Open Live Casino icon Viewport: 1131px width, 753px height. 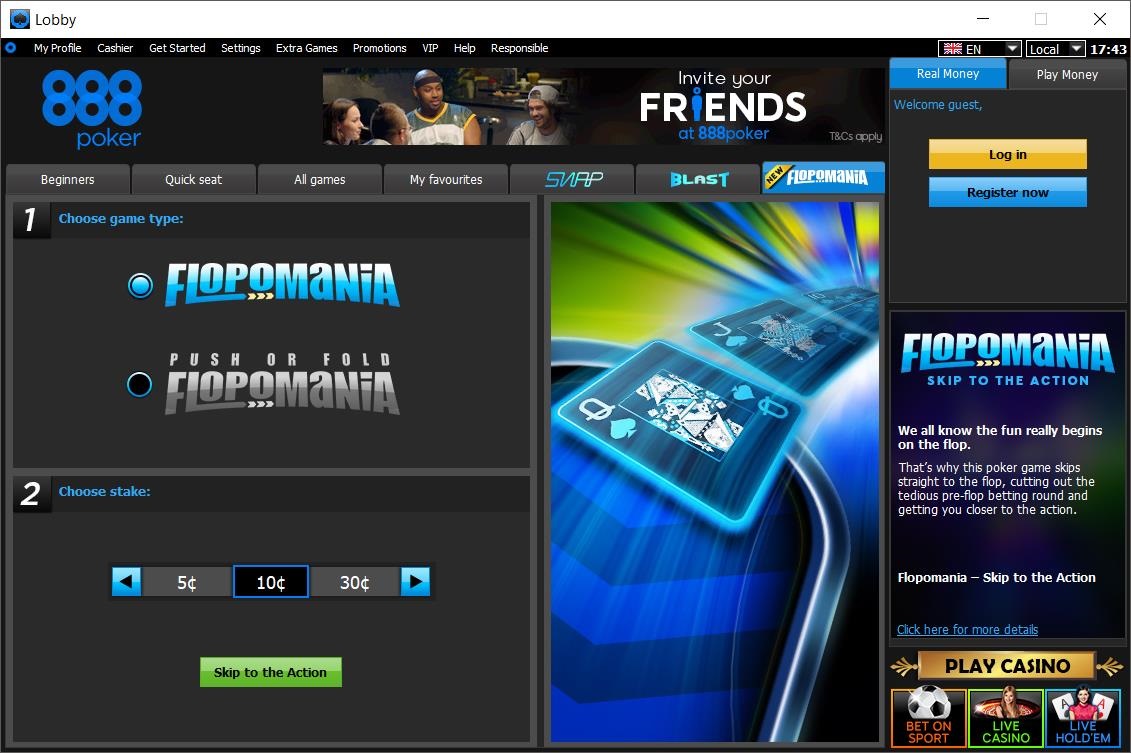1005,717
